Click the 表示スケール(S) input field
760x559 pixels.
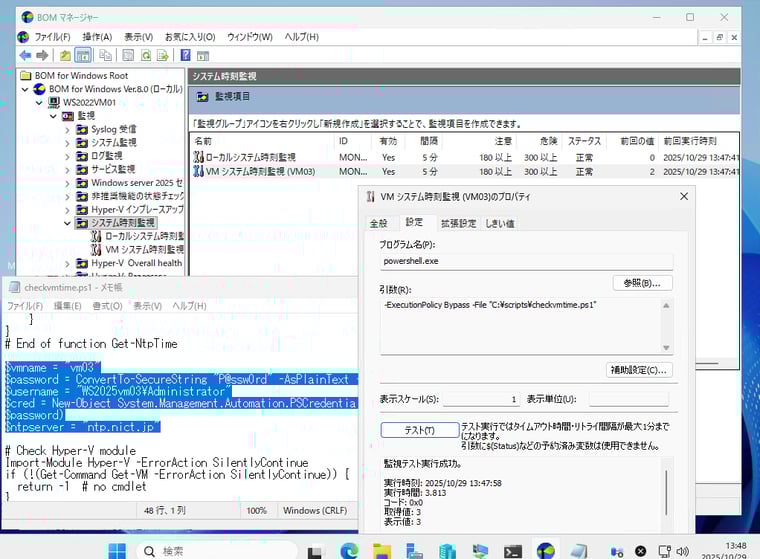pyautogui.click(x=481, y=399)
